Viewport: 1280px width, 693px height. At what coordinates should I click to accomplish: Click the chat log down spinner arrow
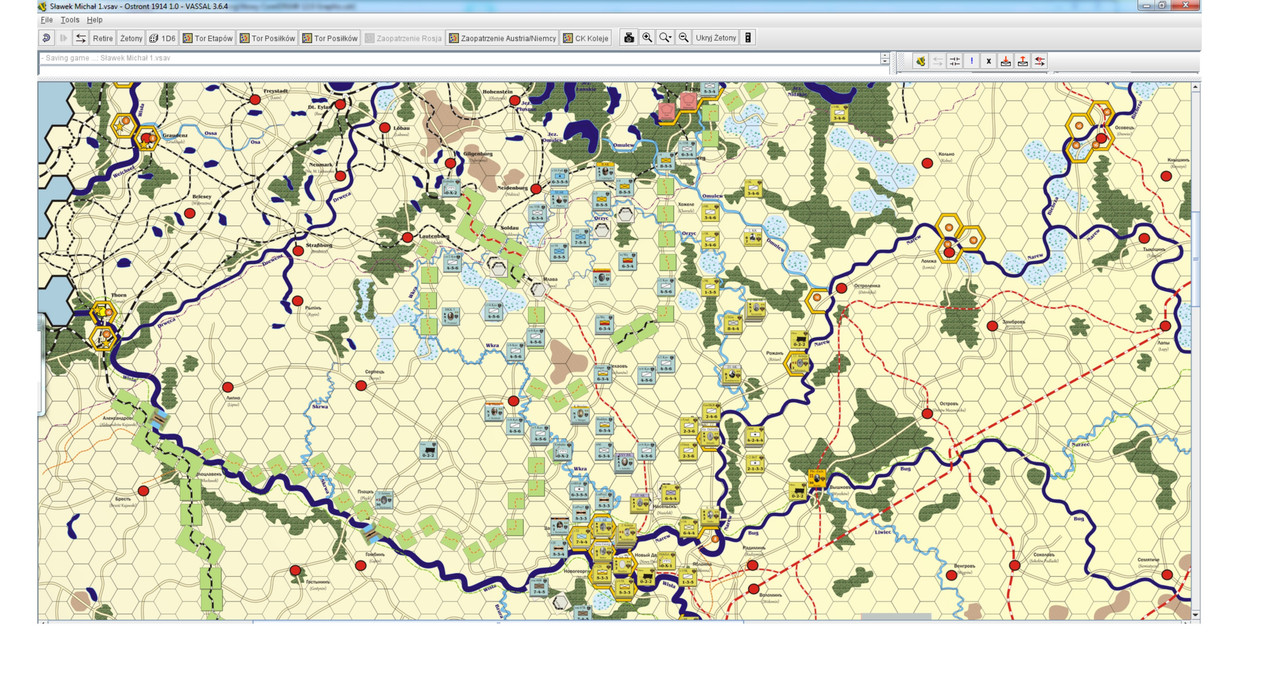tap(885, 62)
